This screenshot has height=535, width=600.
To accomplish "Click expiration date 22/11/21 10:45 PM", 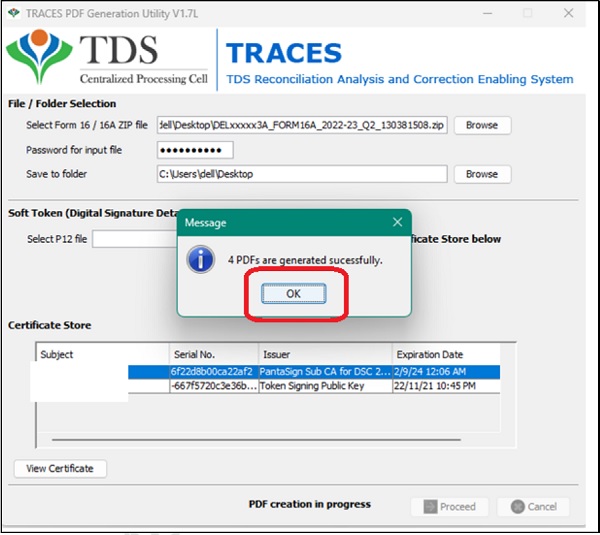I will [x=435, y=386].
